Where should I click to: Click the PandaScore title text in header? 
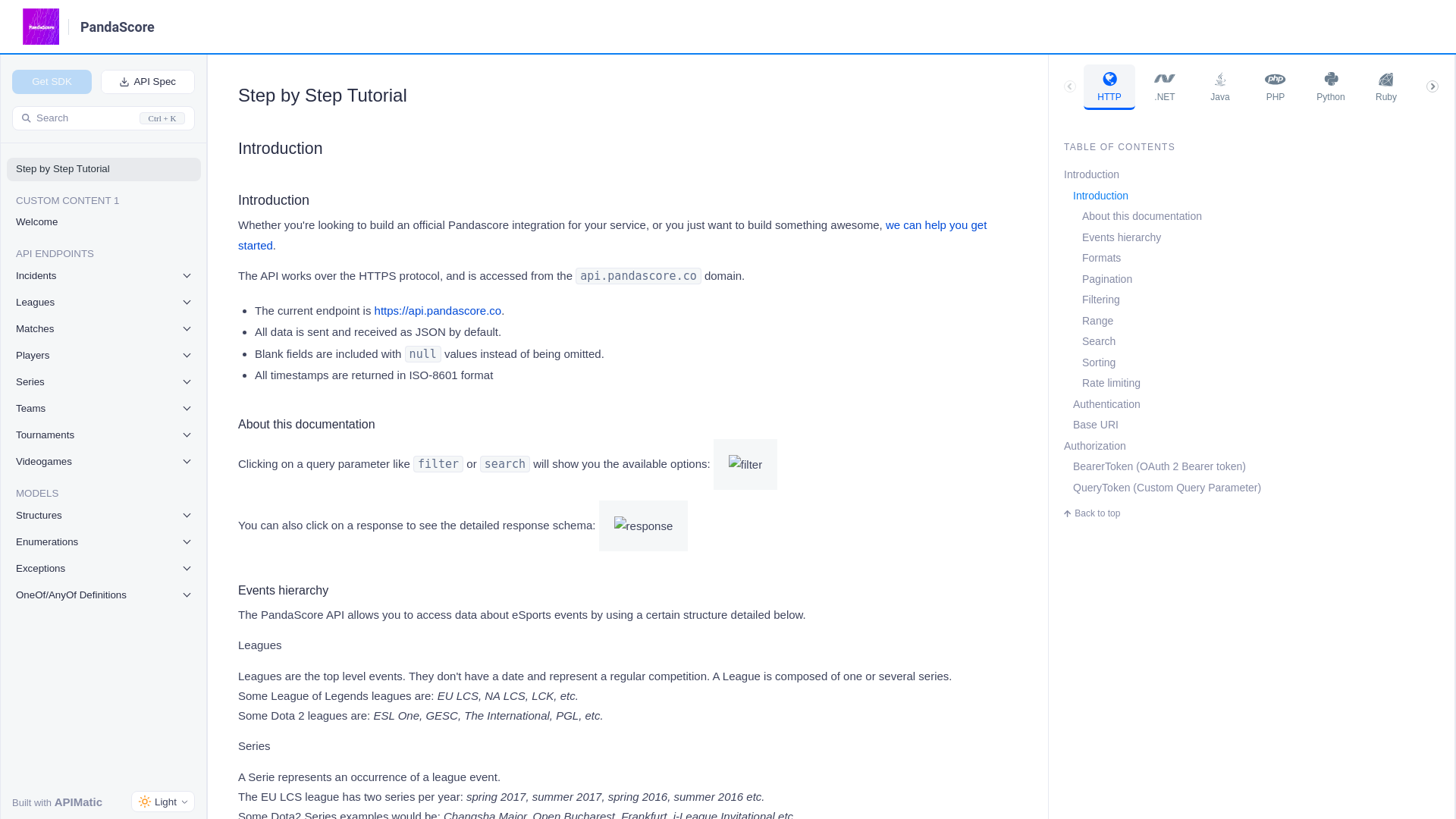coord(118,27)
